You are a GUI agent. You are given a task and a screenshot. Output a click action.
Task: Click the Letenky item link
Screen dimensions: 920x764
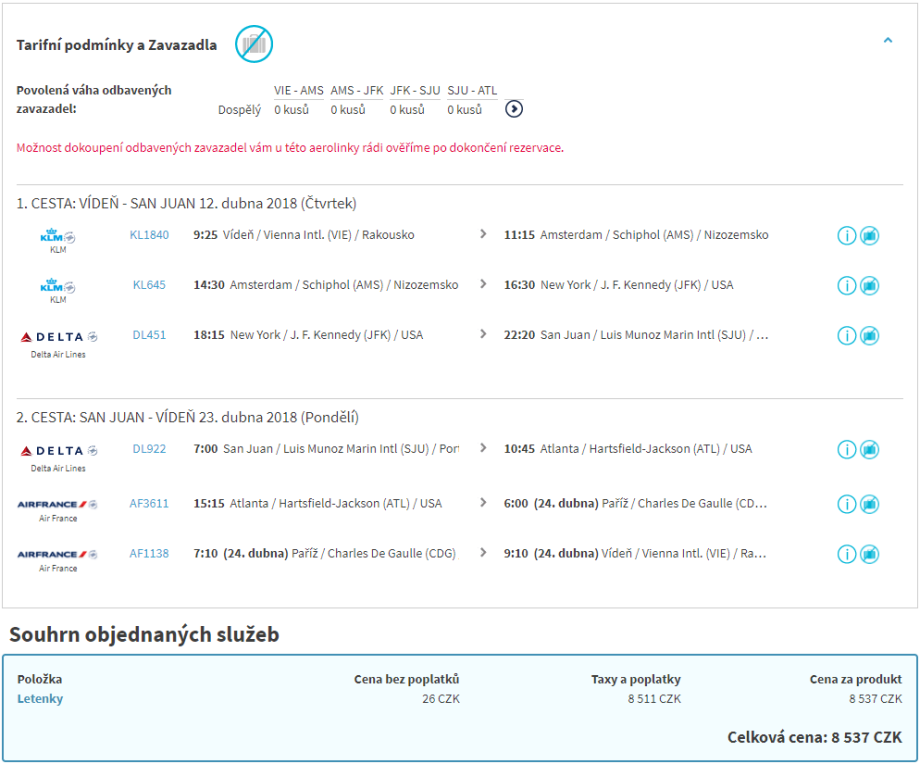pyautogui.click(x=40, y=699)
